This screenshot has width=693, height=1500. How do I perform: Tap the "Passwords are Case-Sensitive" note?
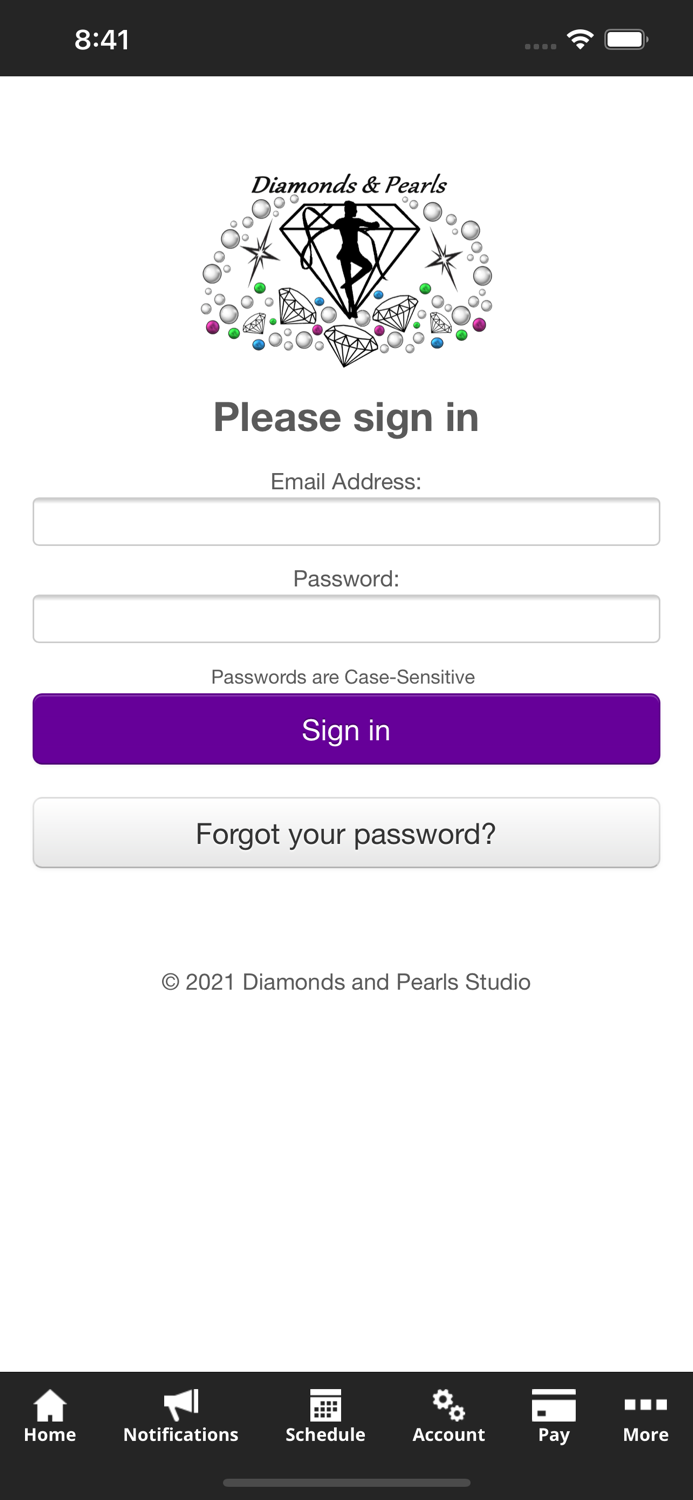[343, 677]
